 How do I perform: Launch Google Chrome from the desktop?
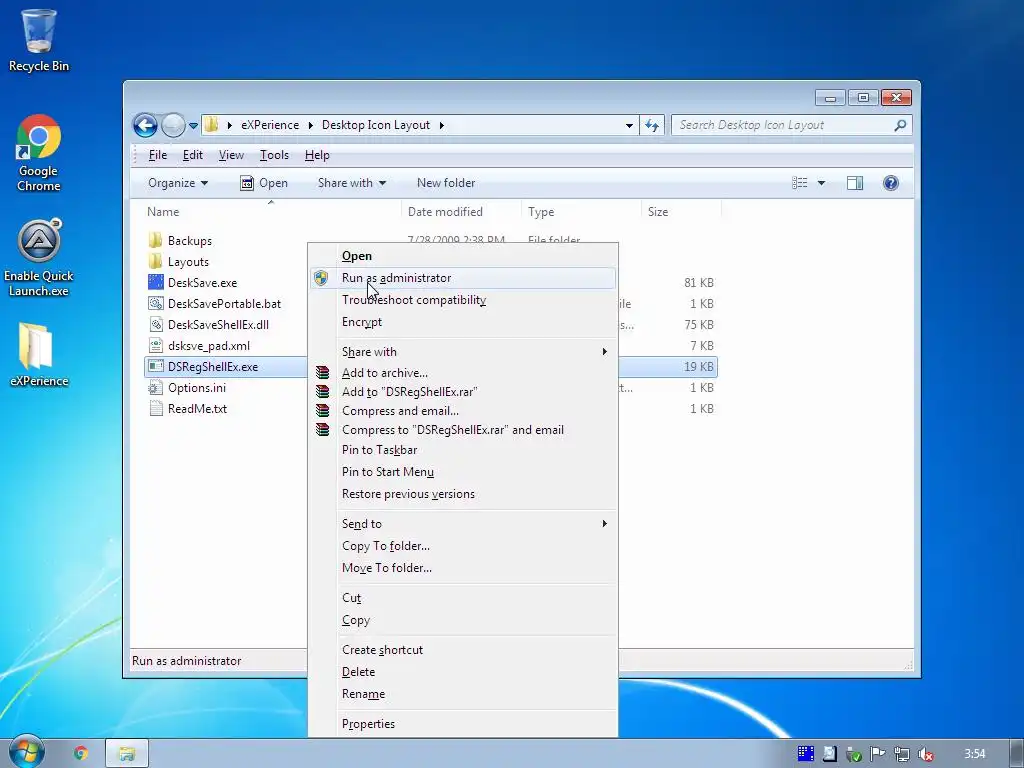point(39,153)
